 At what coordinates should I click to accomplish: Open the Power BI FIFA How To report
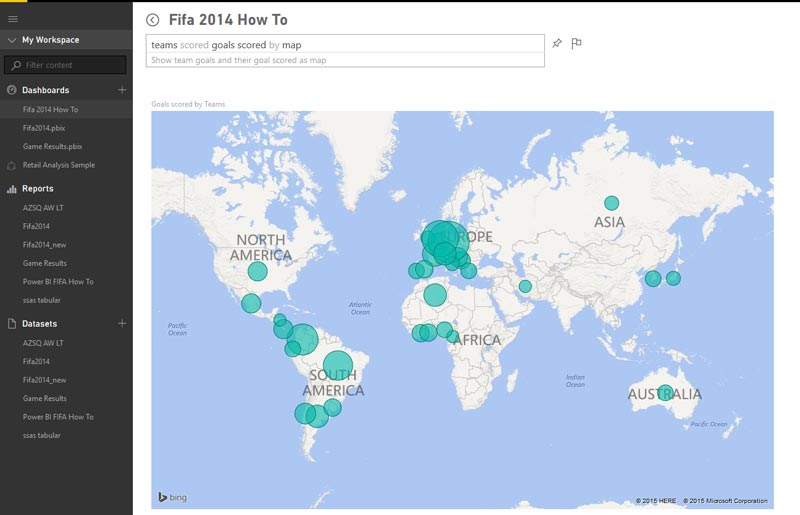click(58, 282)
